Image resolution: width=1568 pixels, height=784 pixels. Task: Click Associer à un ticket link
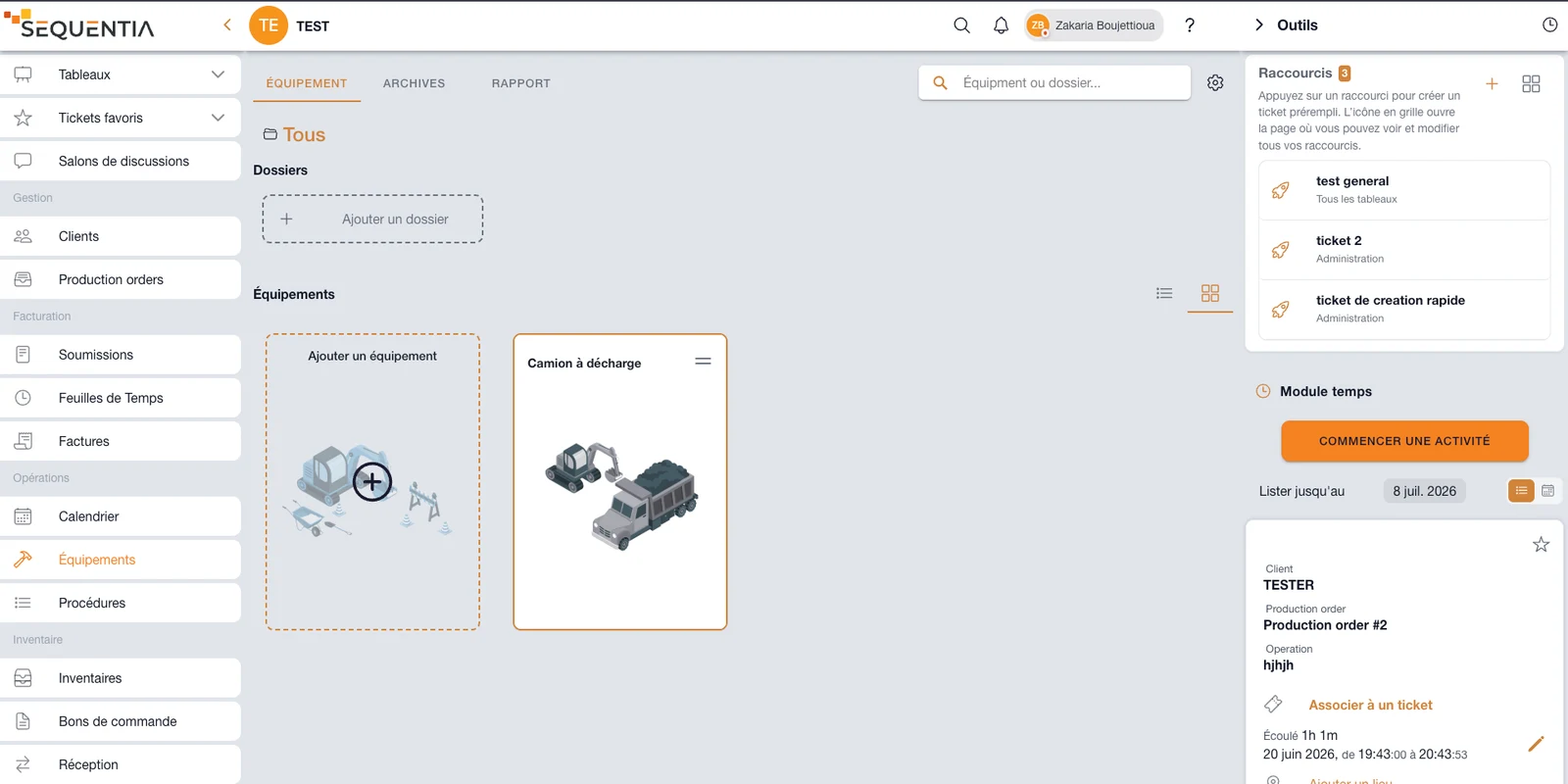click(1370, 705)
